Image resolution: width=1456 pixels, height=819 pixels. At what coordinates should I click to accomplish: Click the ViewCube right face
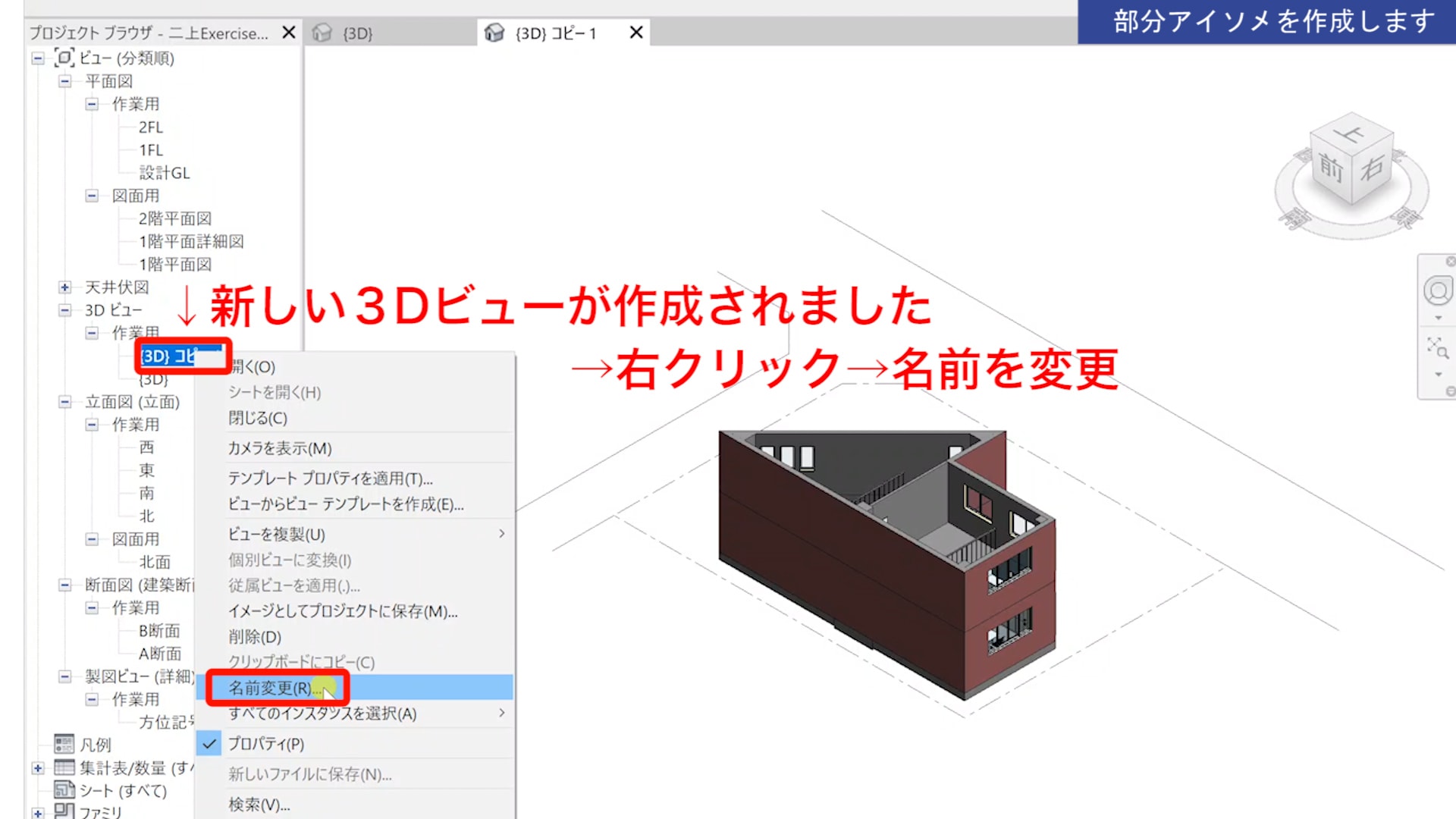[x=1373, y=168]
